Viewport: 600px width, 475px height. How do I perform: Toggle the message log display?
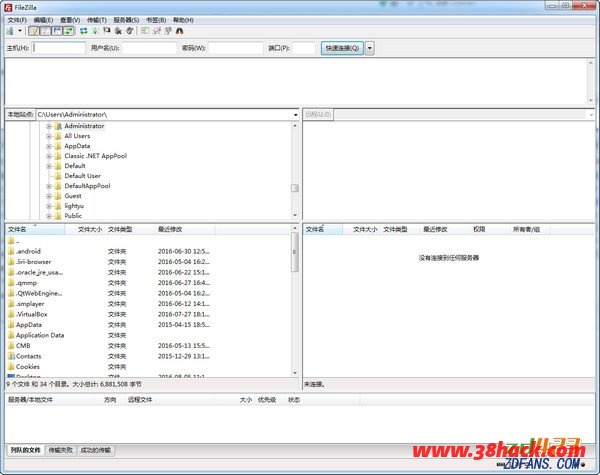click(34, 31)
